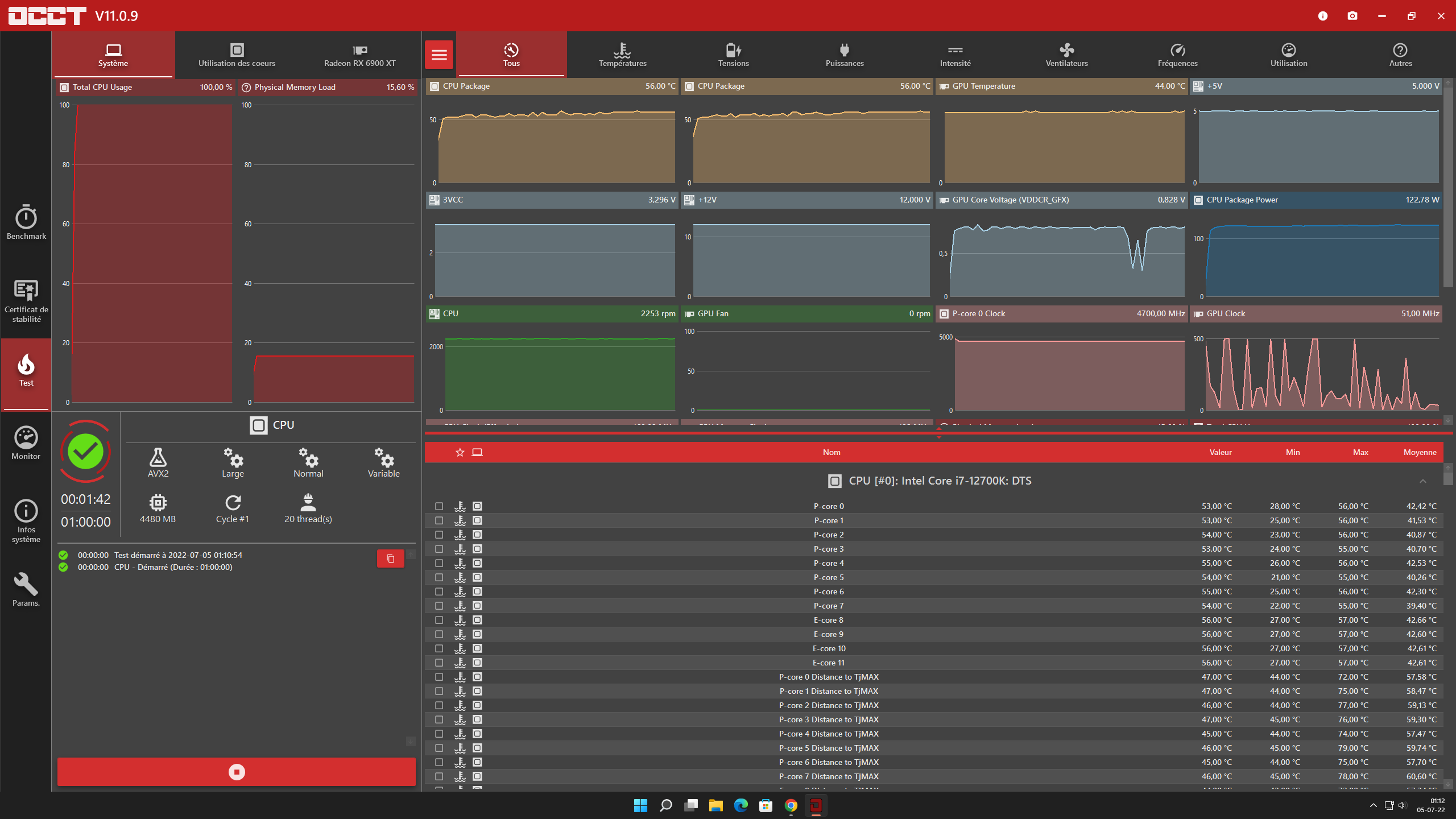The image size is (1456, 819).
Task: Show hidden system tray icons chevron
Action: click(x=1373, y=805)
